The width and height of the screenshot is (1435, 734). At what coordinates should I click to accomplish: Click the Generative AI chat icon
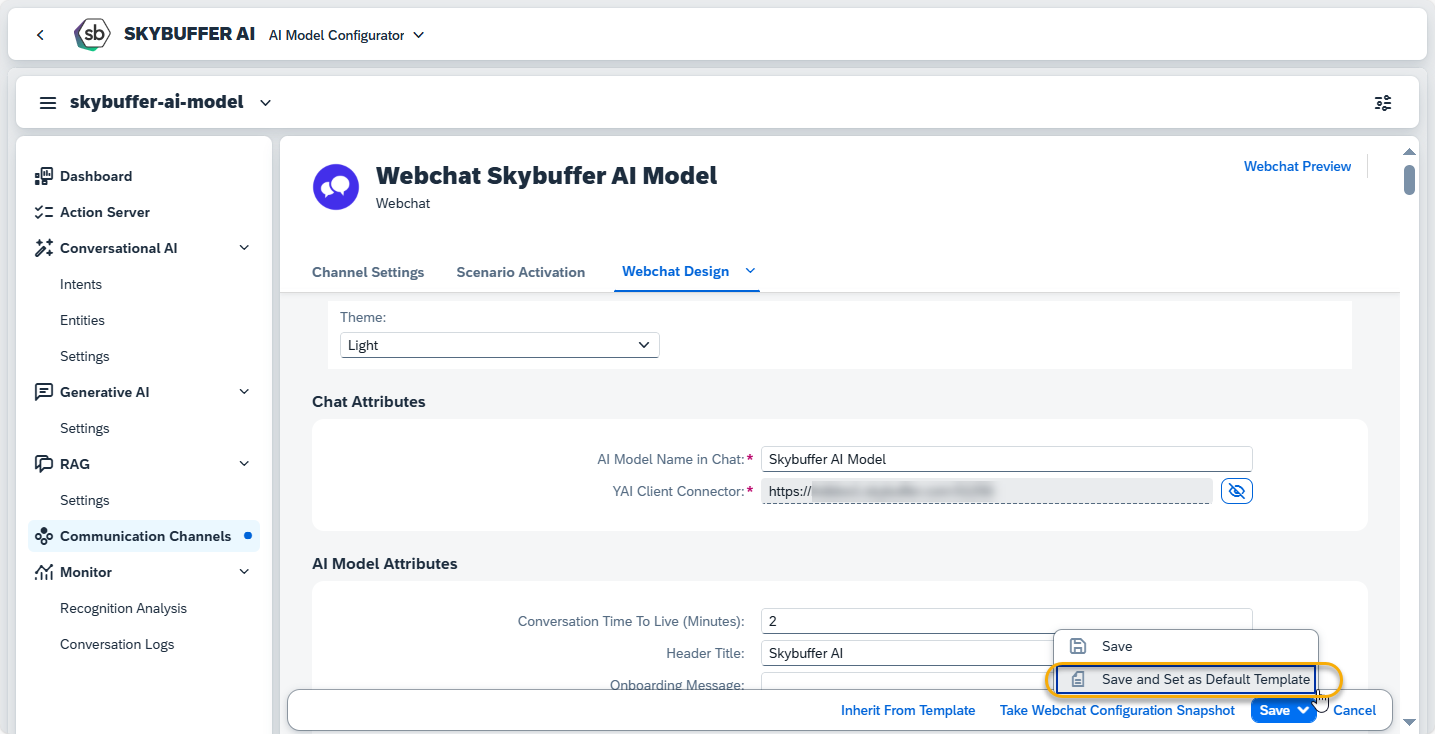click(x=43, y=392)
